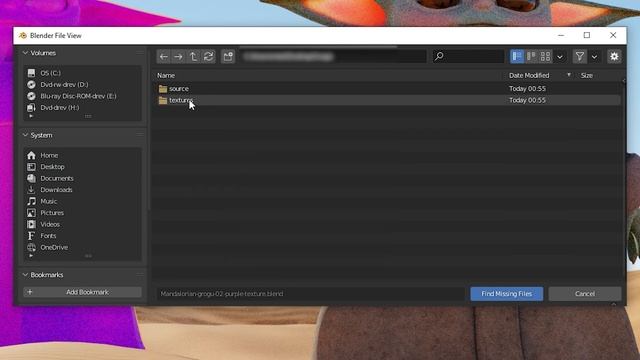The width and height of the screenshot is (640, 360).
Task: Close the Blender File View window
Action: coord(613,36)
